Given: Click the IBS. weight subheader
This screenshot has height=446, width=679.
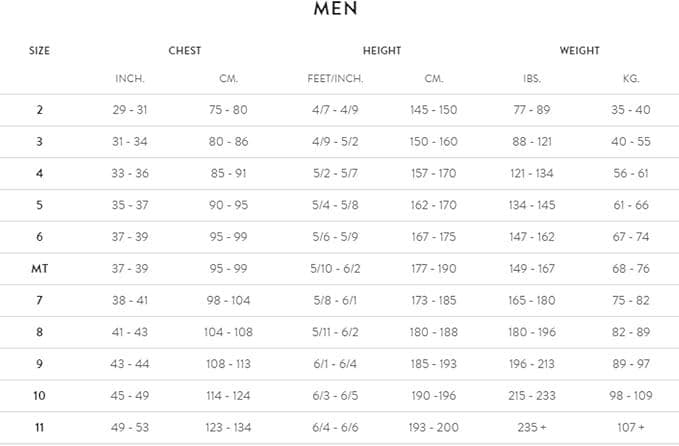Looking at the screenshot, I should pos(531,78).
